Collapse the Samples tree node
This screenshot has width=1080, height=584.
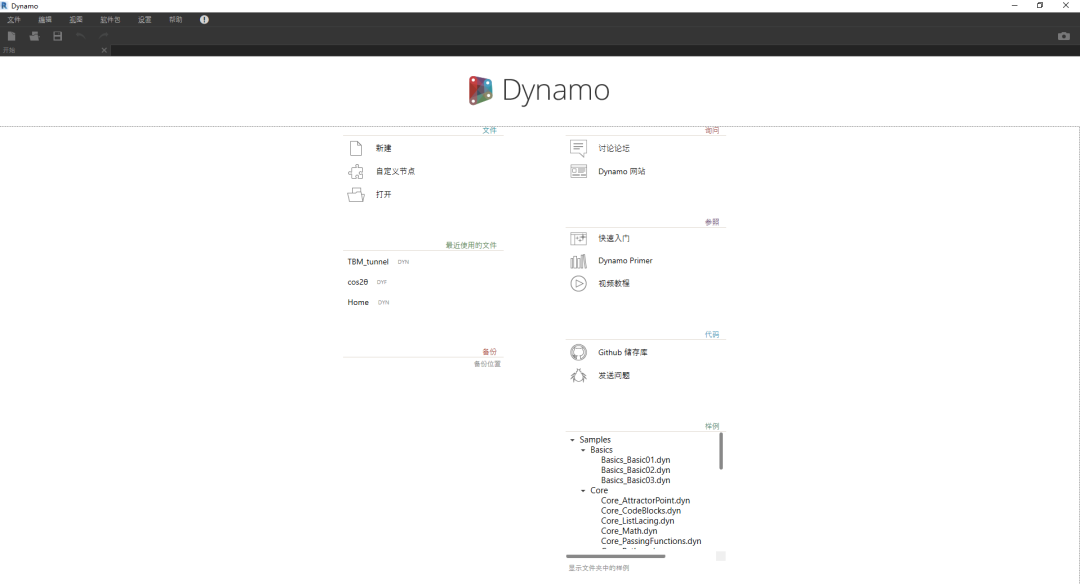(572, 440)
